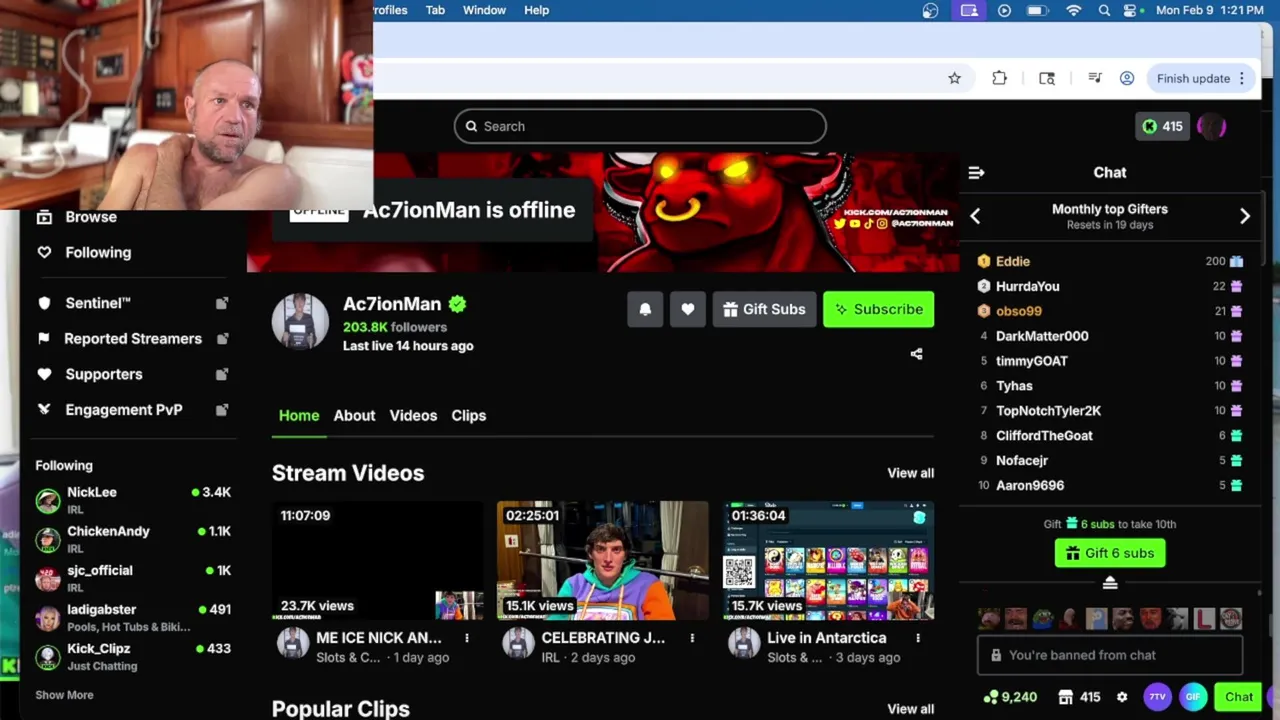Go to next leaderboard with the right chevron

[1245, 216]
